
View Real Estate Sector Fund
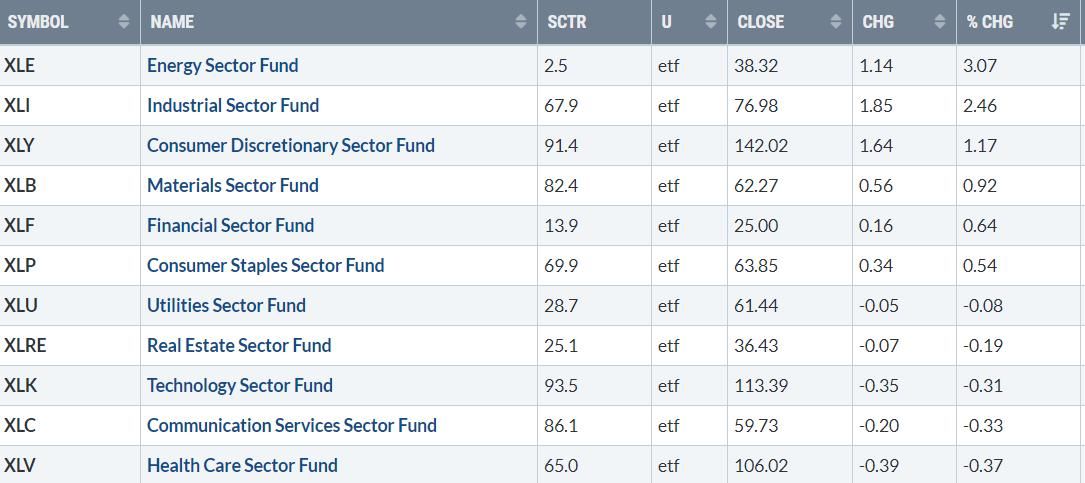(239, 346)
